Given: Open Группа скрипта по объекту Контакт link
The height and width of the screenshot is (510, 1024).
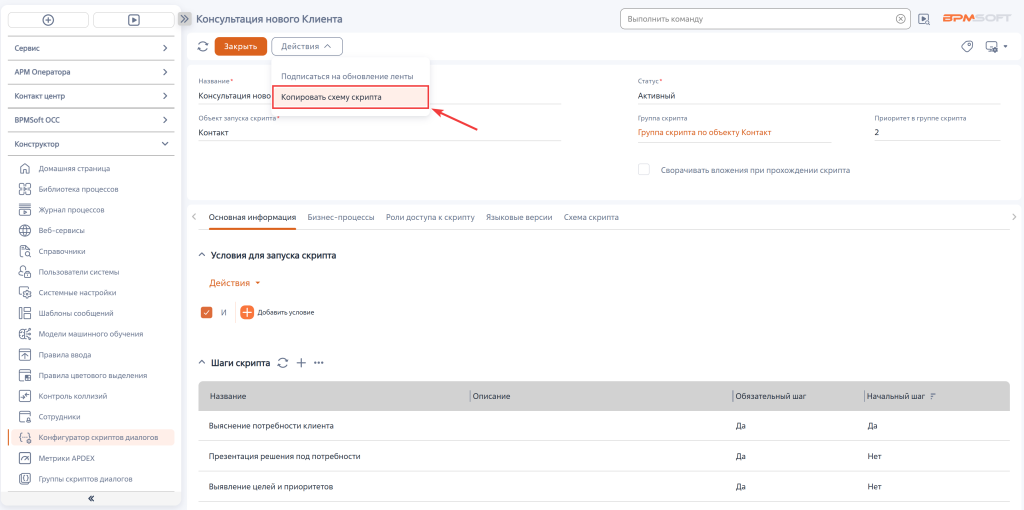Looking at the screenshot, I should pyautogui.click(x=705, y=132).
